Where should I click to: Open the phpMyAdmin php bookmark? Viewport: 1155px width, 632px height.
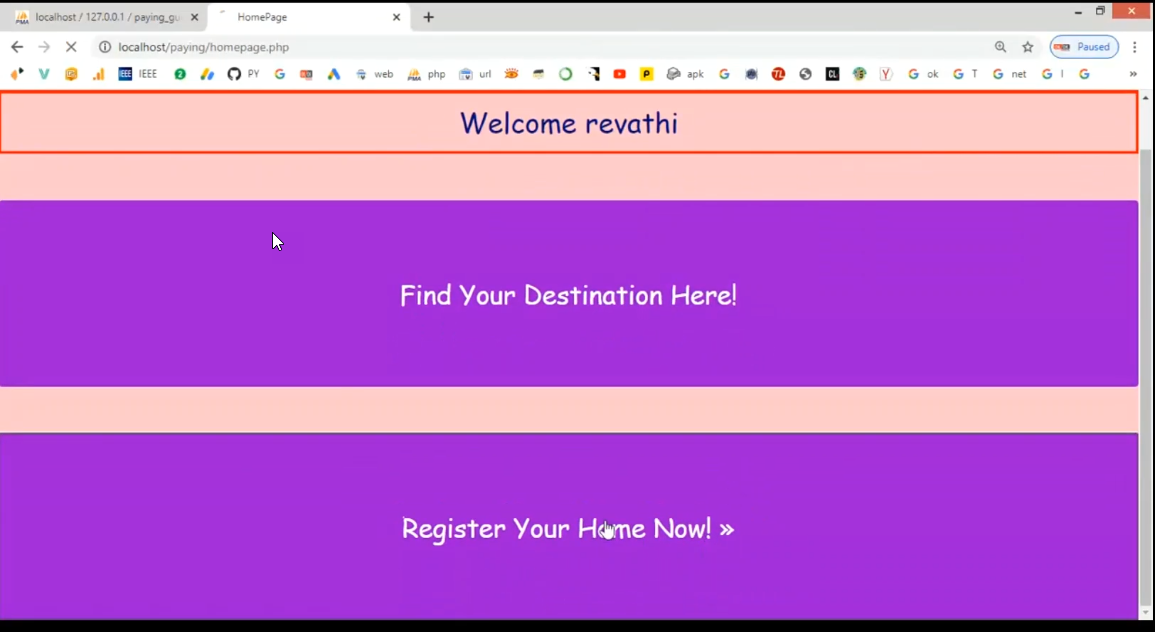click(426, 74)
